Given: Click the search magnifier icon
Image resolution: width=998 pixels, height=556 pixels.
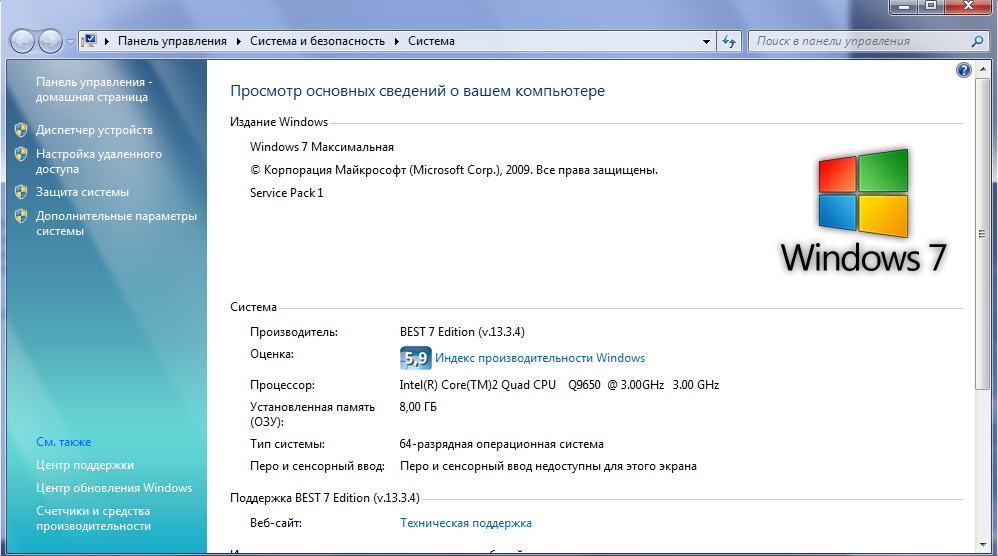Looking at the screenshot, I should [x=978, y=41].
